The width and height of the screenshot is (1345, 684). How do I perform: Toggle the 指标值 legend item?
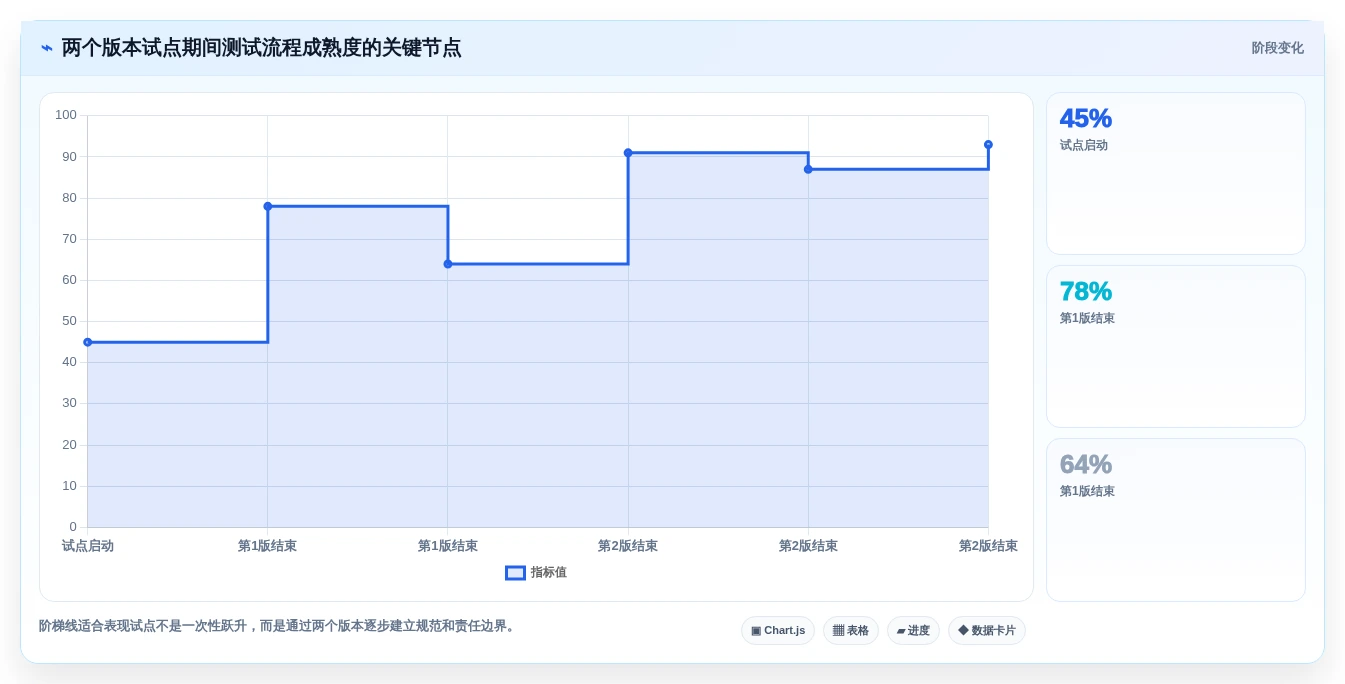click(536, 573)
